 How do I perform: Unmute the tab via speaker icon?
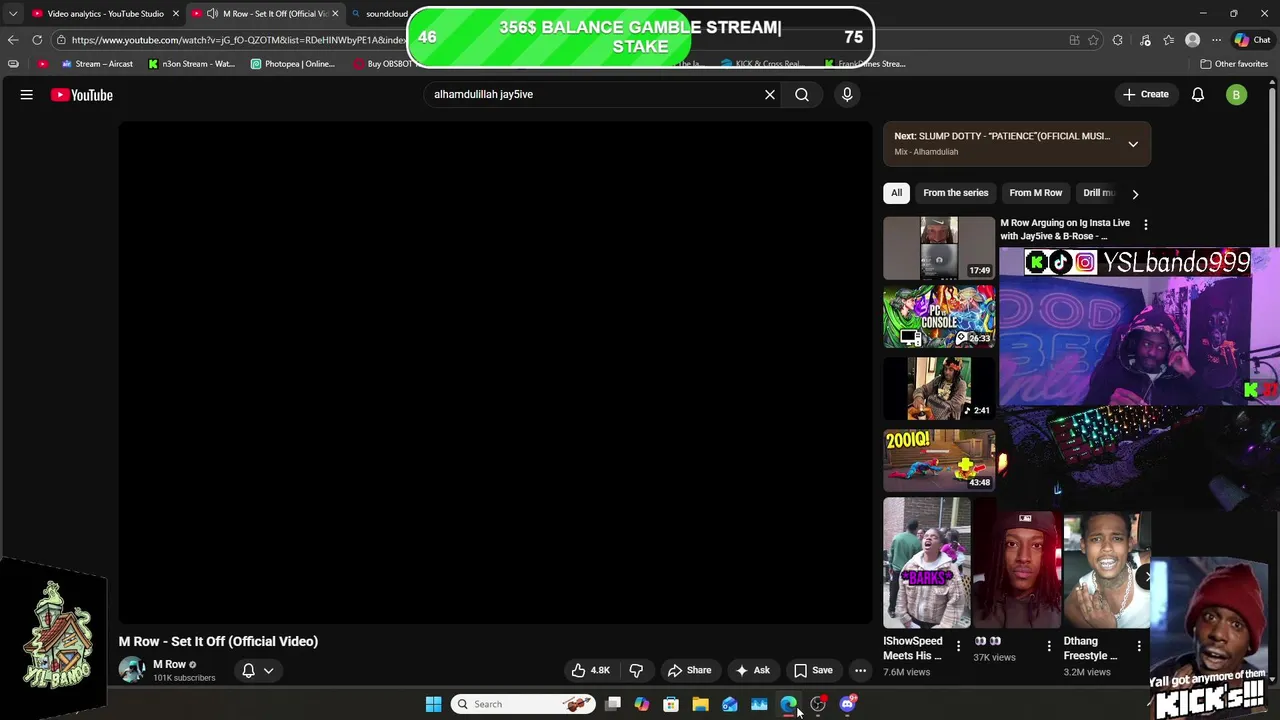pos(212,14)
